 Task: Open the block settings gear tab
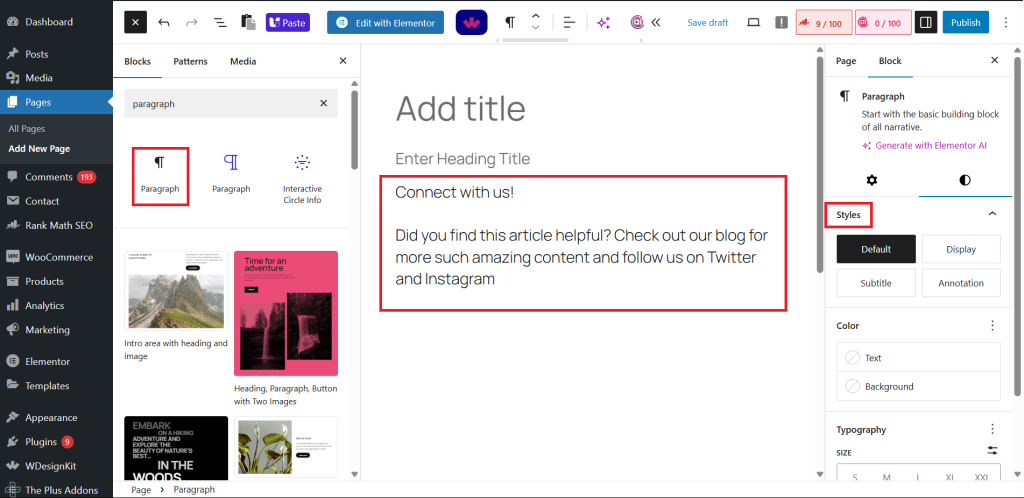(871, 180)
